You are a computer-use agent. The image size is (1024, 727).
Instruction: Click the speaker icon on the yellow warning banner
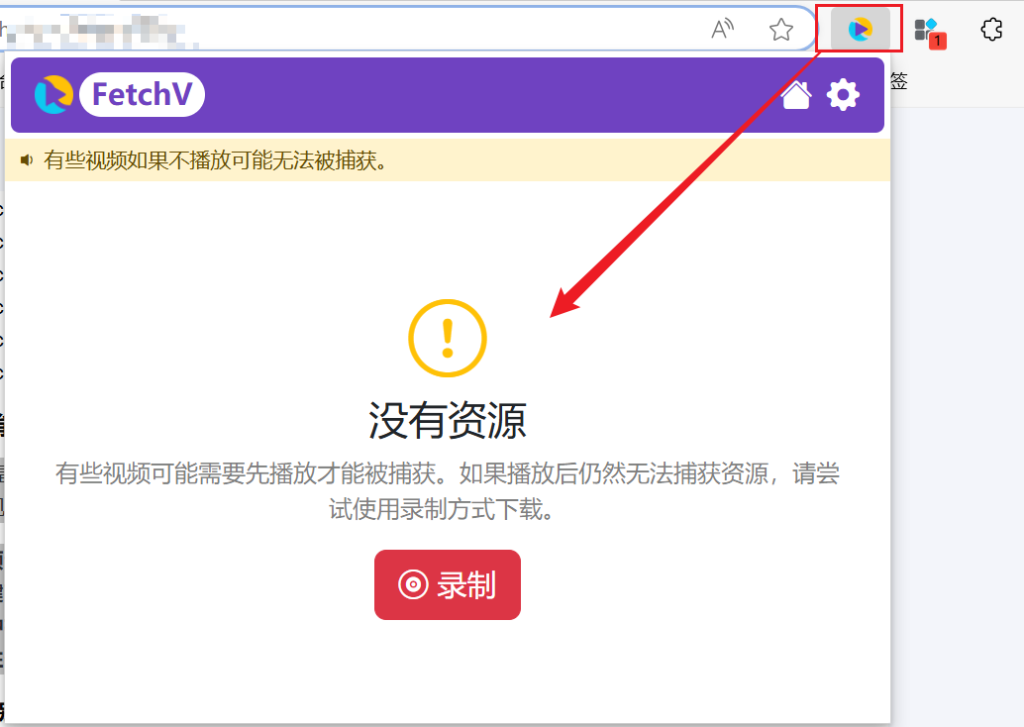(25, 158)
